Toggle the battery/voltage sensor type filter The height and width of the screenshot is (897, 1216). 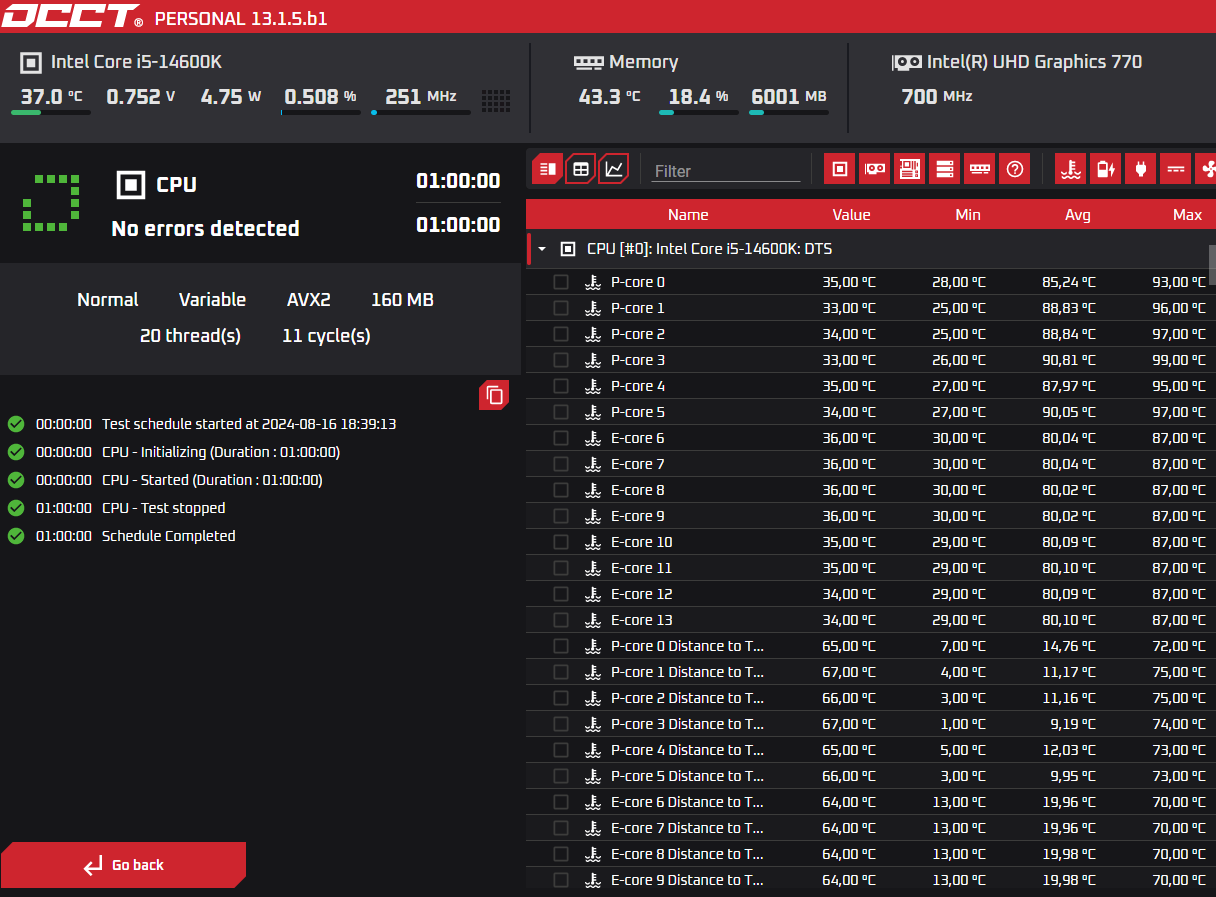(x=1105, y=169)
